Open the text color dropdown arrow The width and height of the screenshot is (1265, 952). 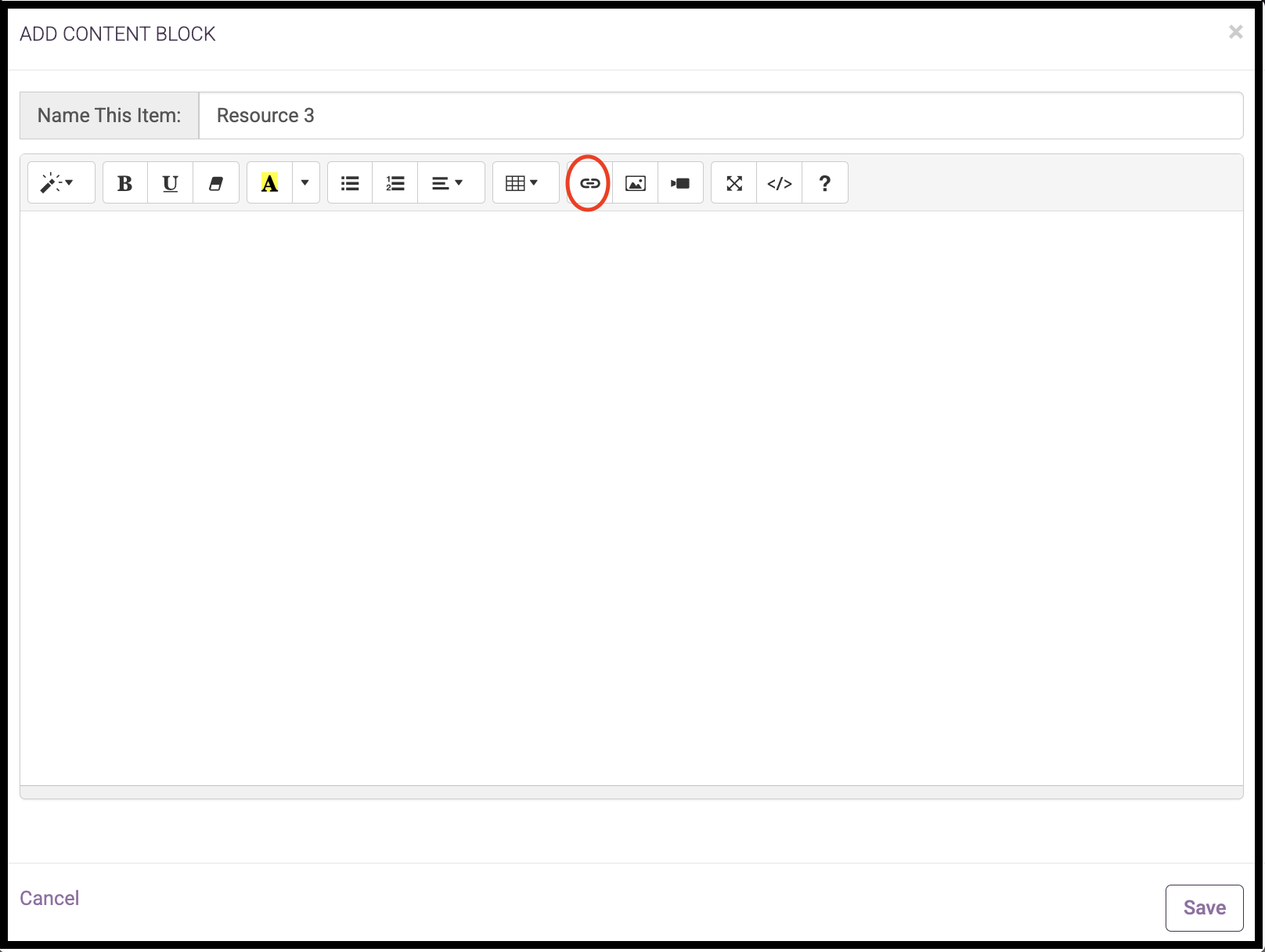pyautogui.click(x=305, y=183)
